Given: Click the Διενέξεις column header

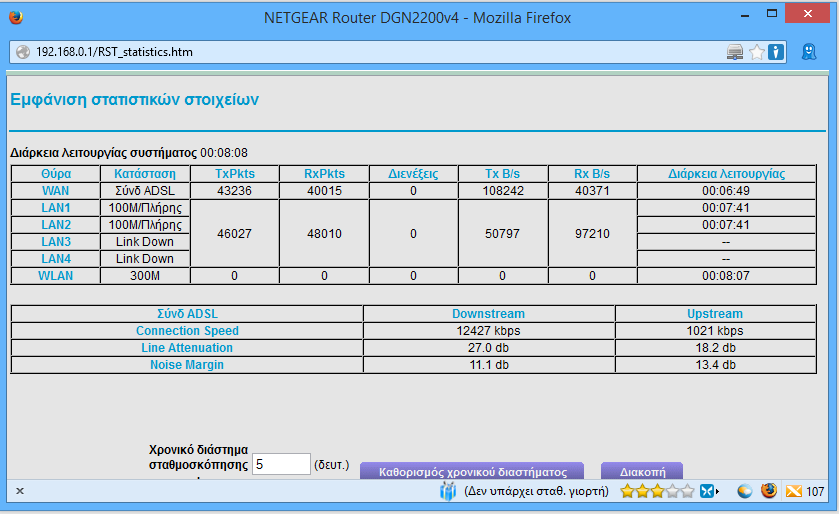Looking at the screenshot, I should pyautogui.click(x=413, y=174).
